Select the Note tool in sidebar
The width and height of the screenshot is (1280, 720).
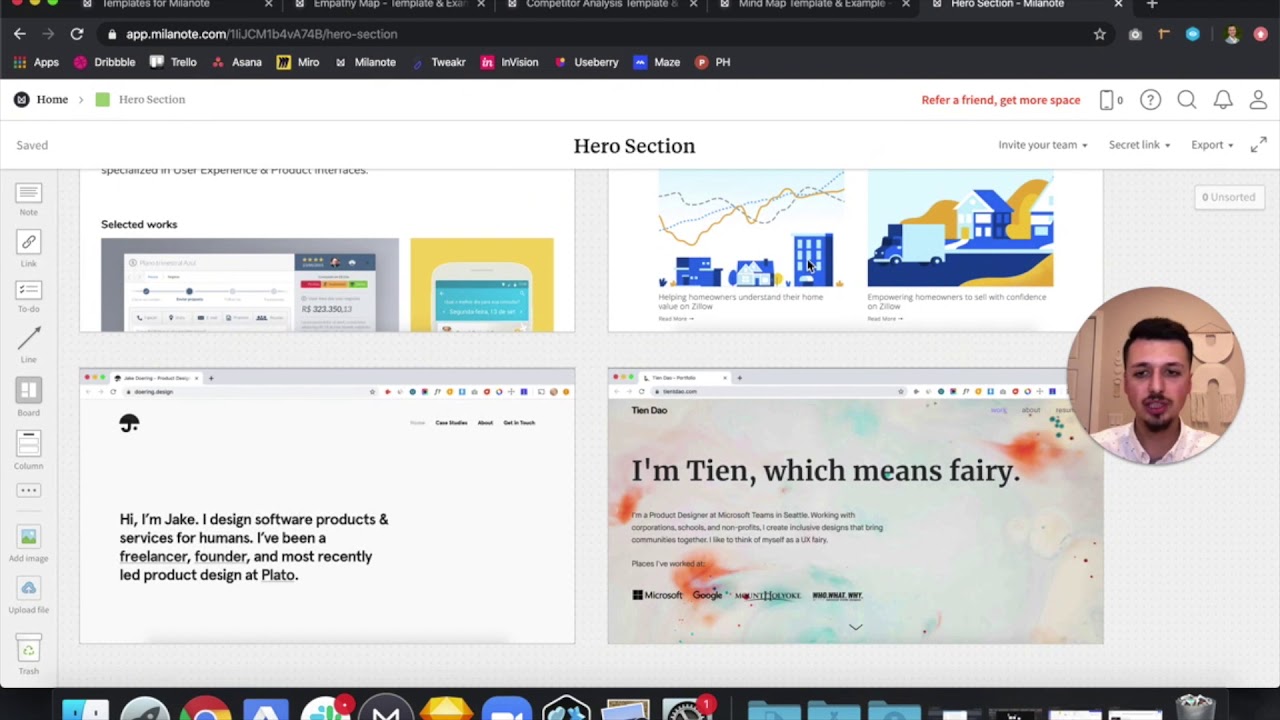point(28,198)
